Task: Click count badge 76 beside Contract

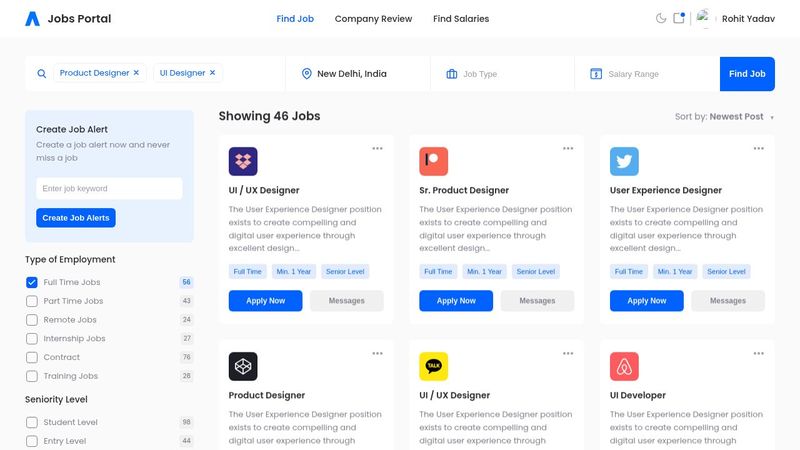Action: [187, 357]
